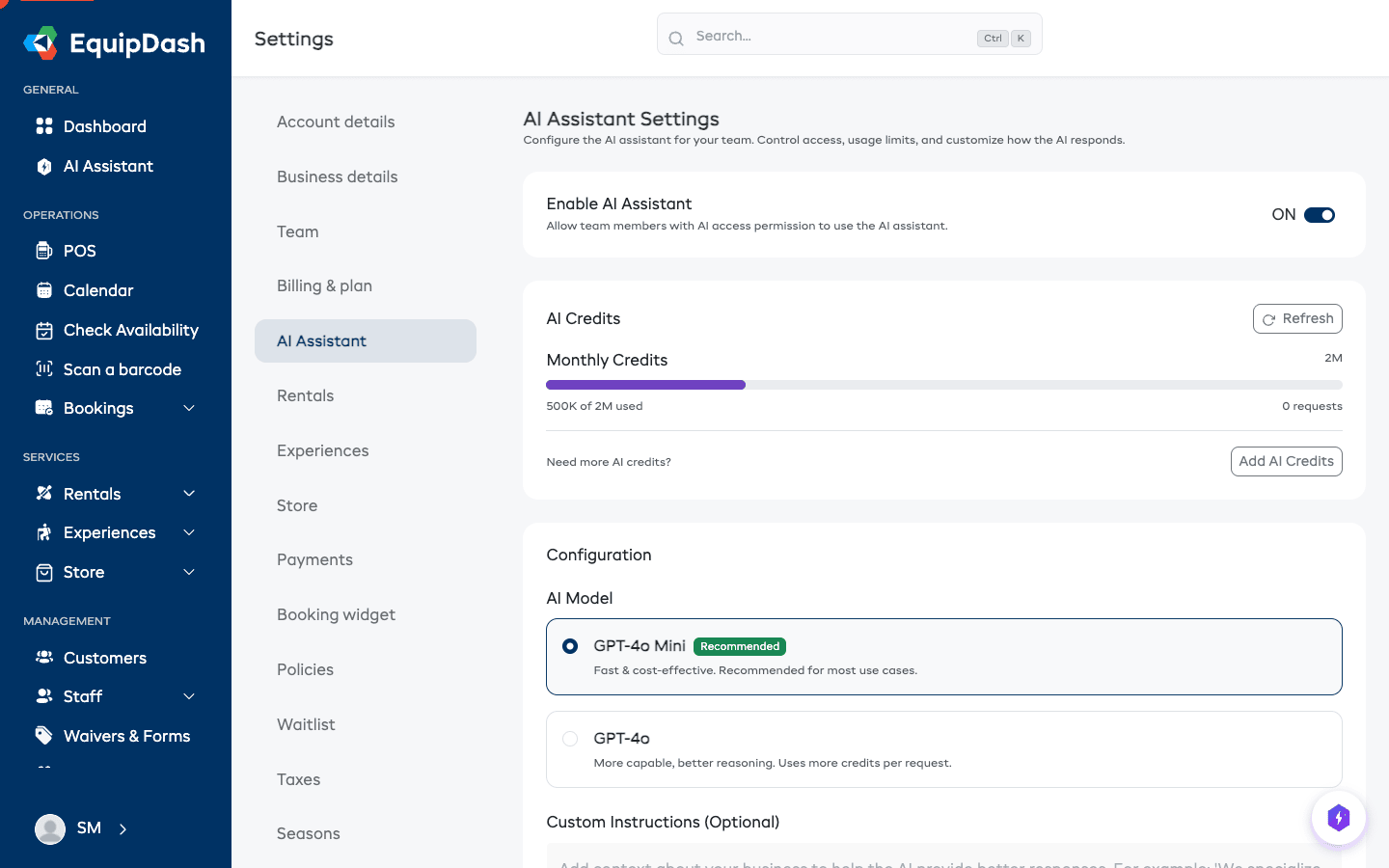The image size is (1389, 868).
Task: Click the Monthly Credits progress bar
Action: pos(943,384)
